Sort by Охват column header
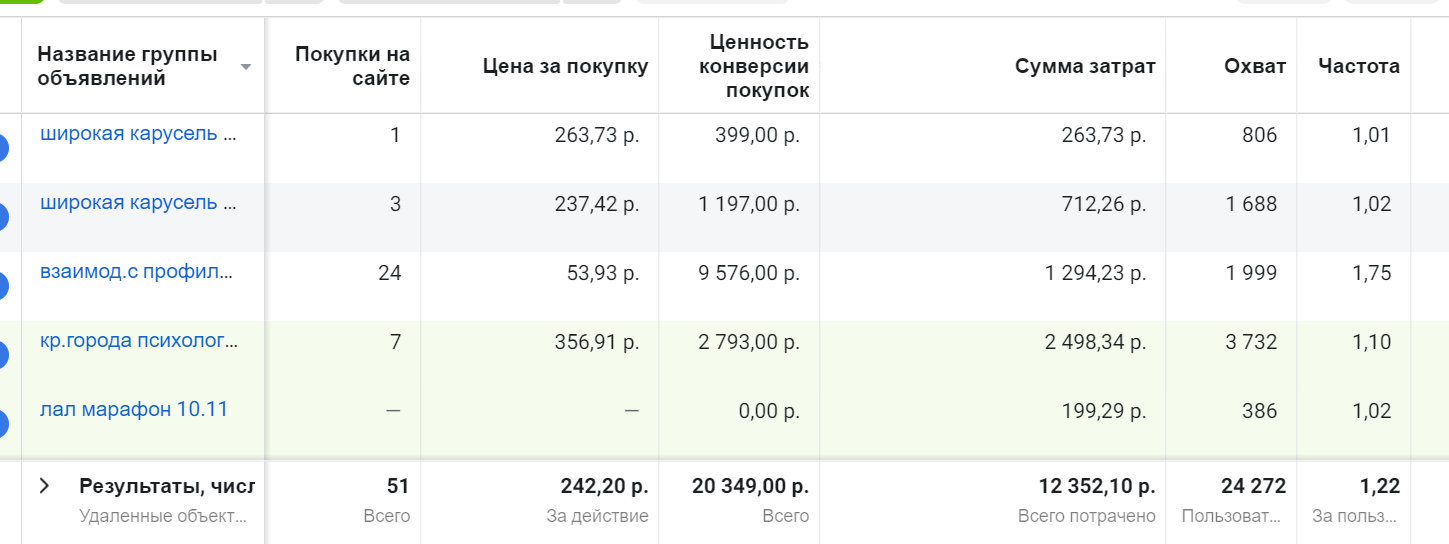1449x544 pixels. point(1255,66)
